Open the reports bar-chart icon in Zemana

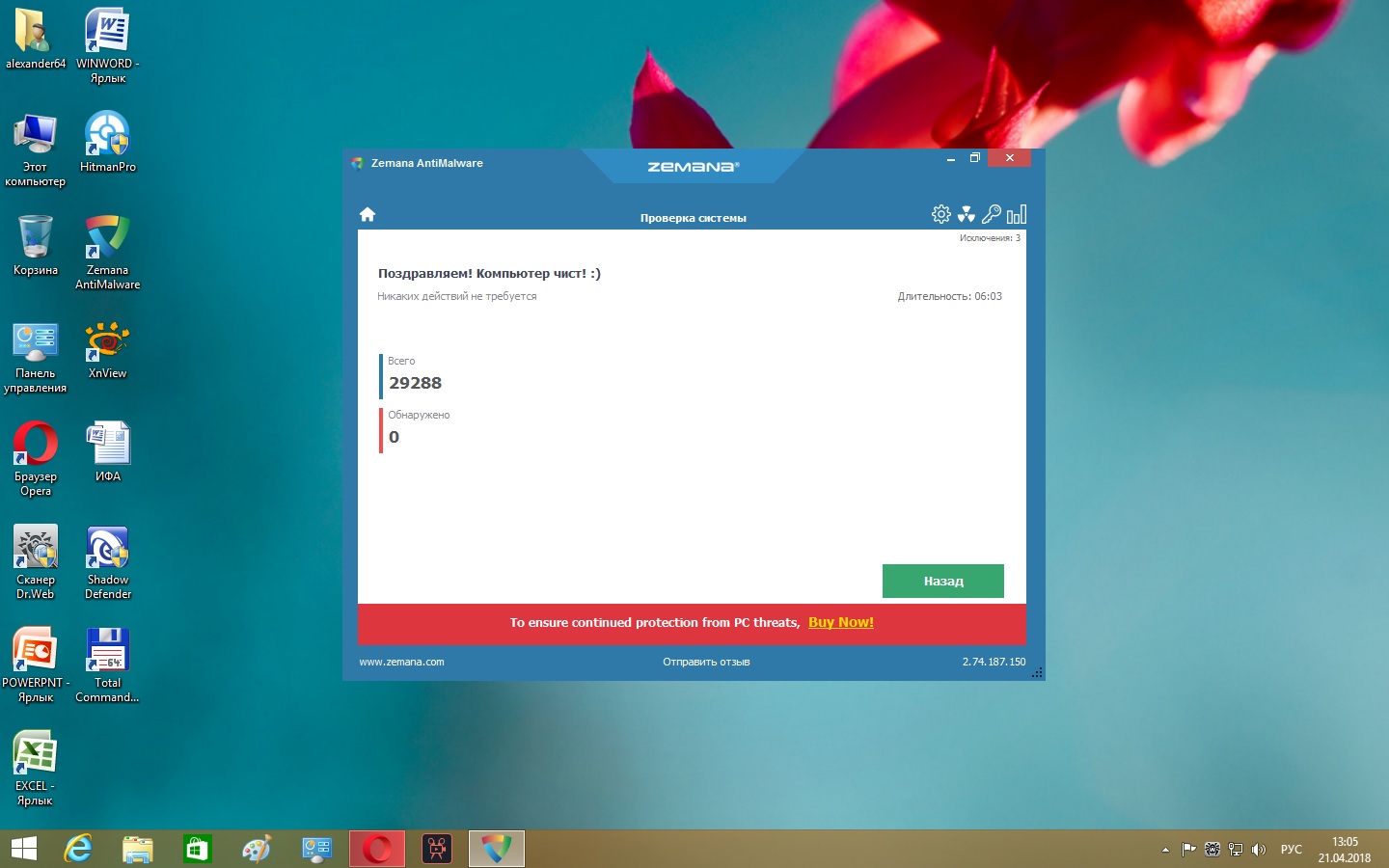click(x=1017, y=214)
